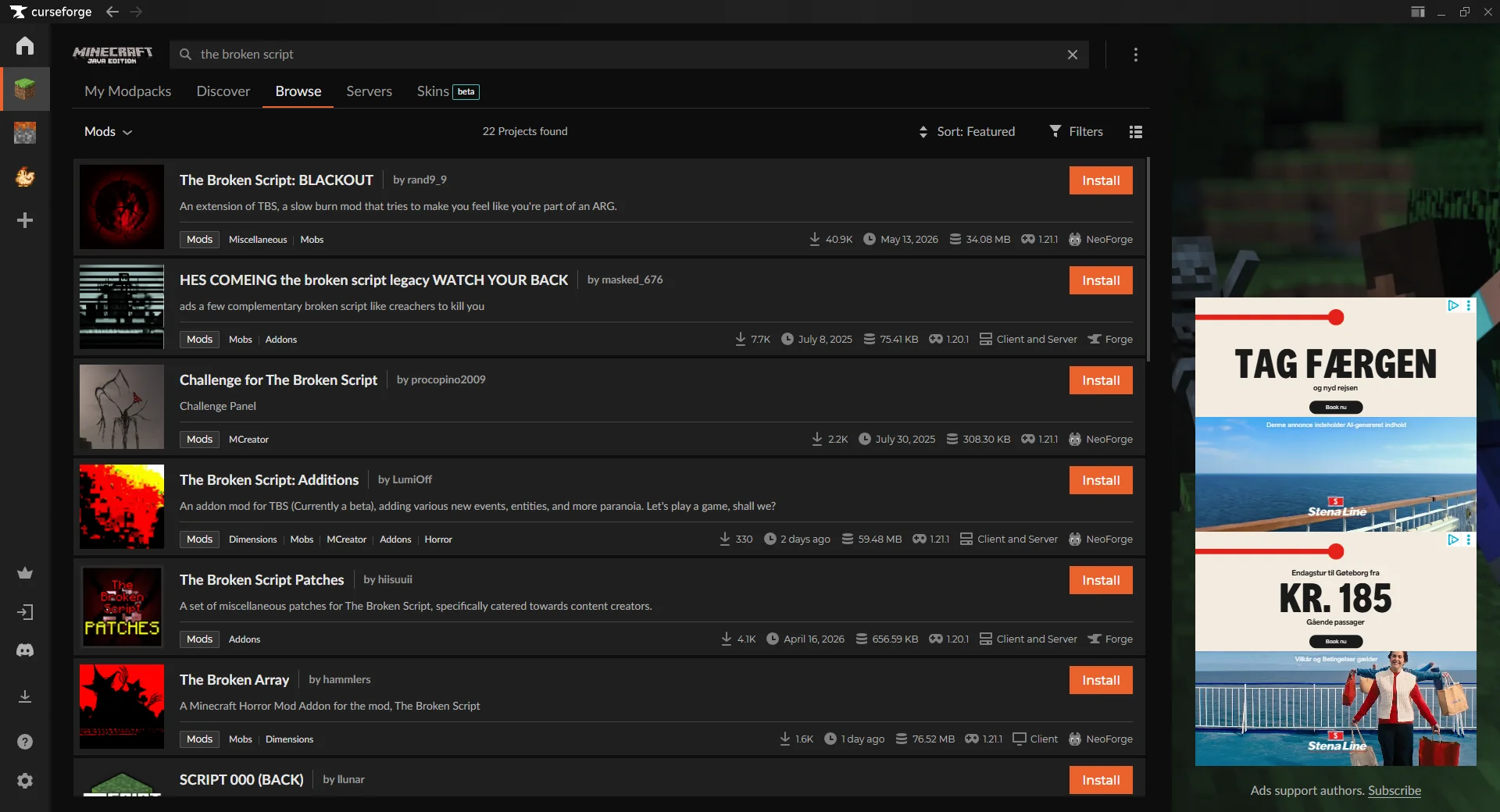Switch to the My Modpacks tab
The image size is (1500, 812).
(127, 91)
